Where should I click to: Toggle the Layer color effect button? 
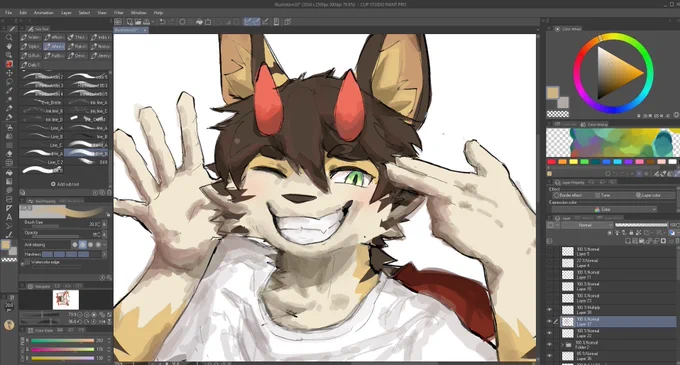648,195
